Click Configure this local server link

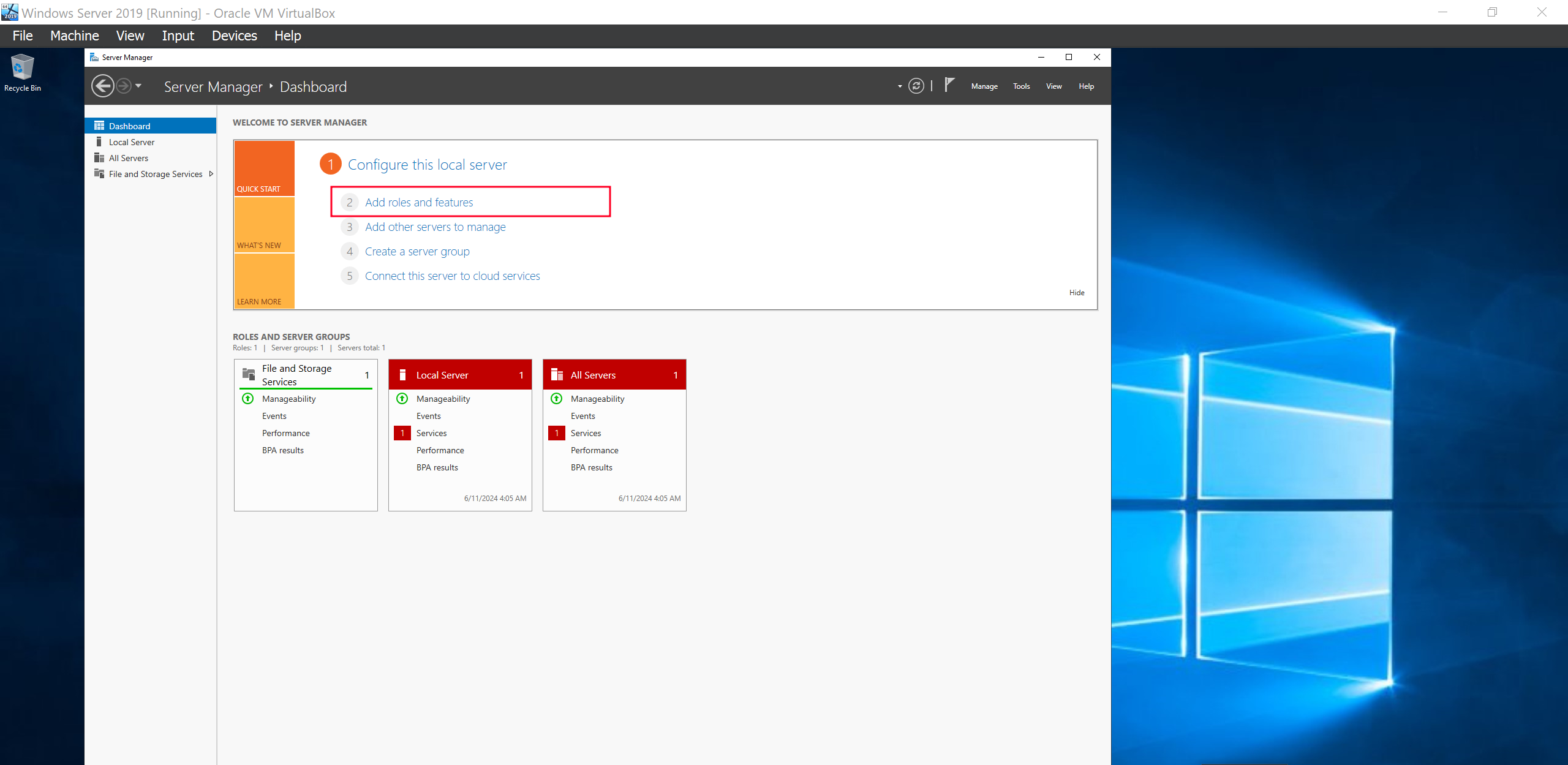point(428,164)
